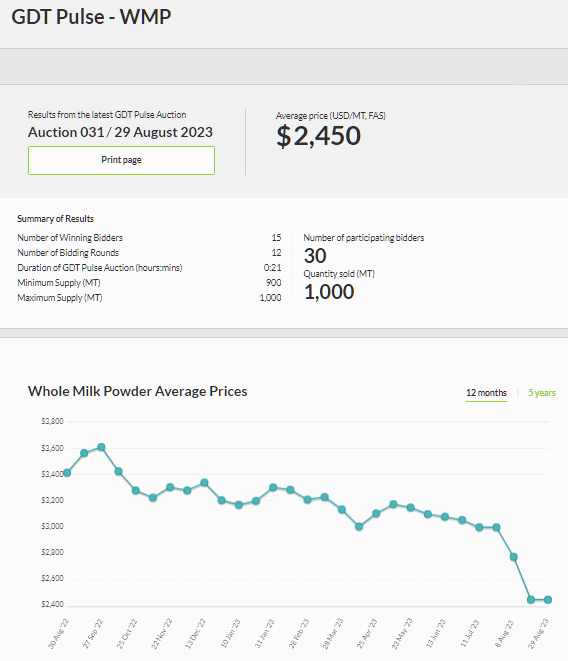The height and width of the screenshot is (661, 568).
Task: Click the Summary of Results heading
Action: 55,219
